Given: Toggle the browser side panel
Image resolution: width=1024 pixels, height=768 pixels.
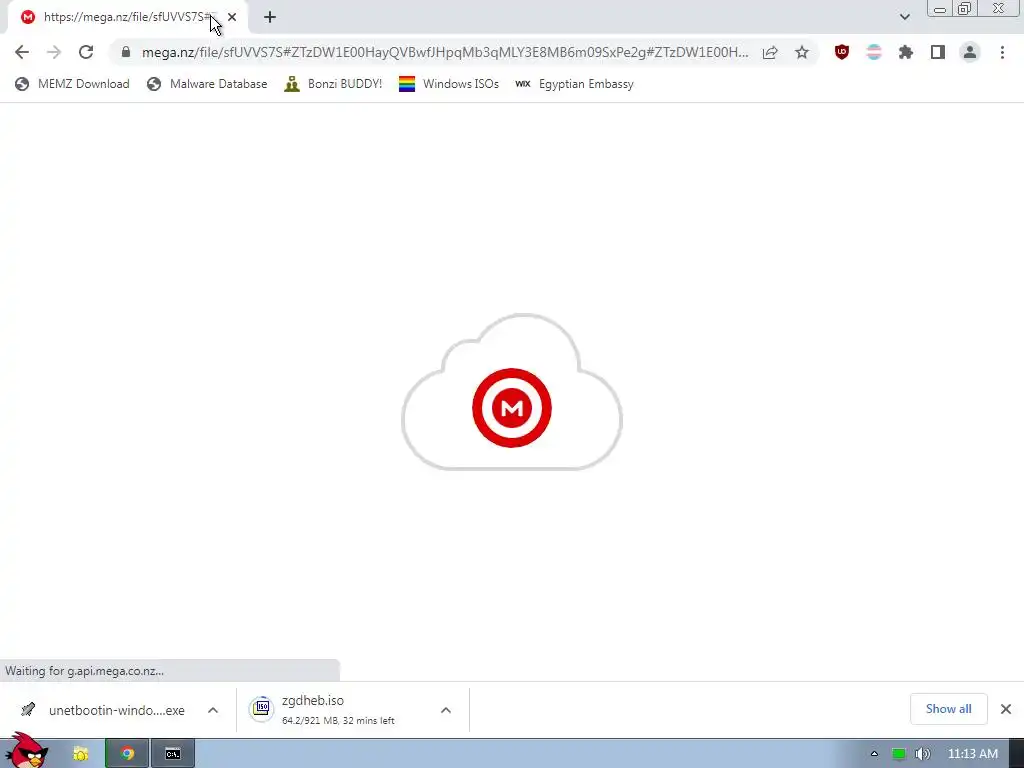Looking at the screenshot, I should (938, 52).
